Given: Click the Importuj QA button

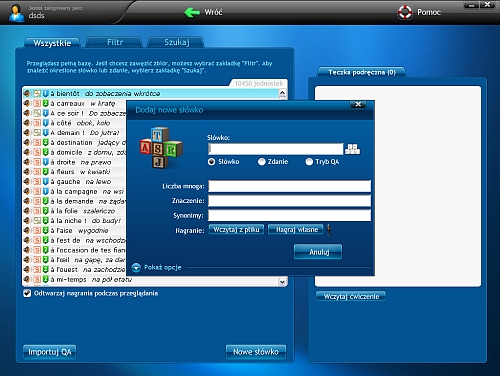Looking at the screenshot, I should (x=50, y=352).
